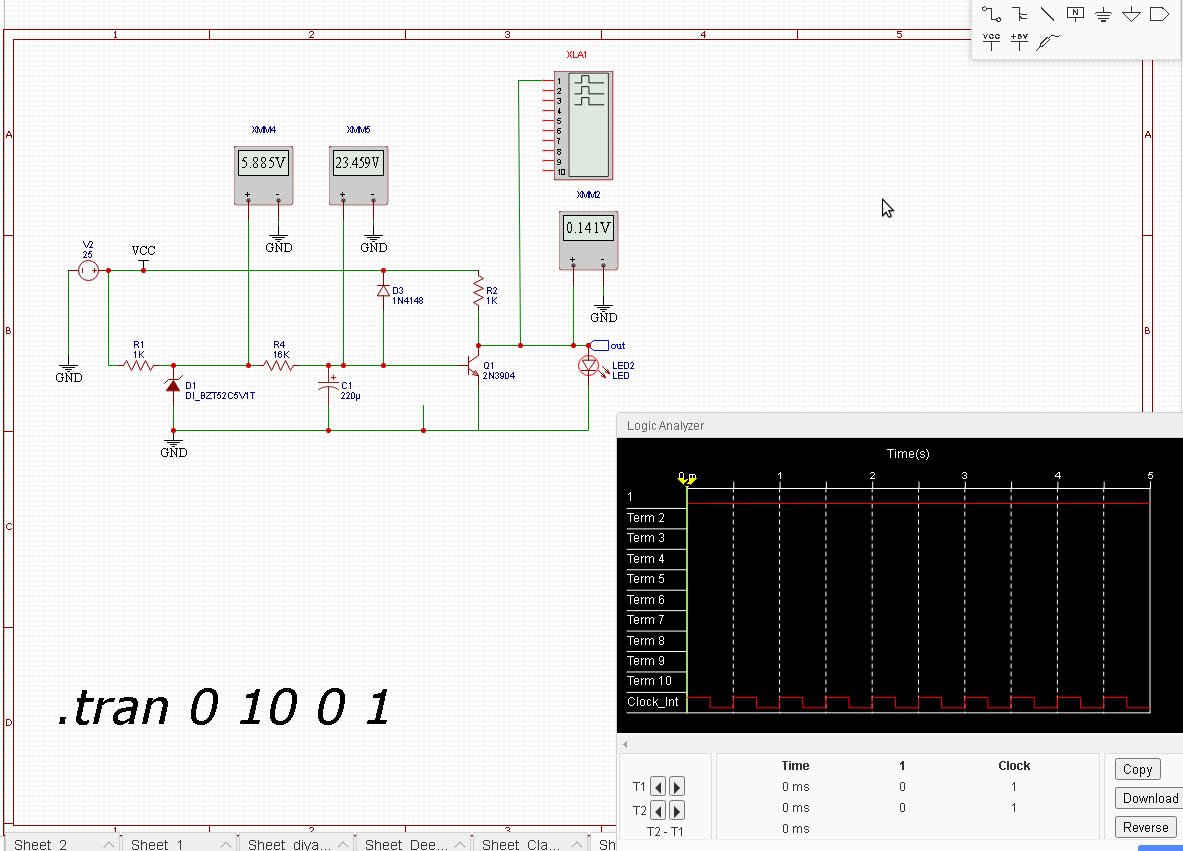The image size is (1183, 851).
Task: Click the XMM5 multimeter showing 23.459V
Action: 358,175
